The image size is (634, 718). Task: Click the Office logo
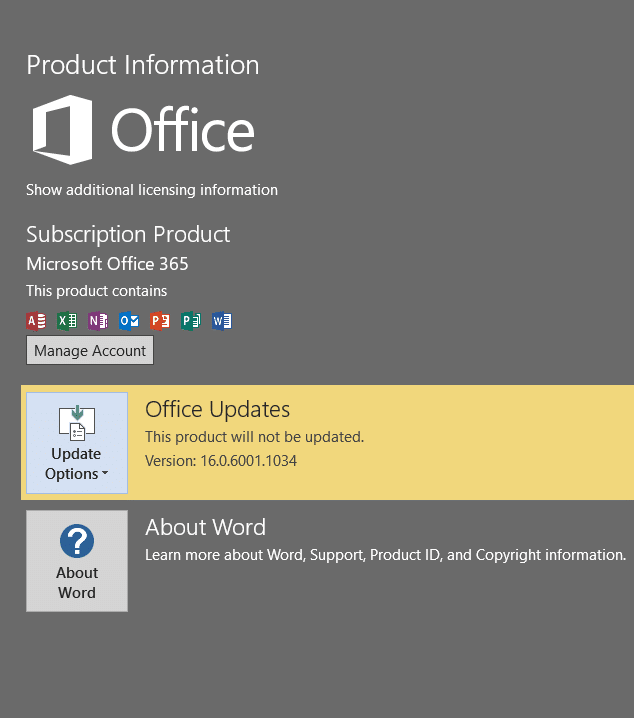tap(143, 130)
